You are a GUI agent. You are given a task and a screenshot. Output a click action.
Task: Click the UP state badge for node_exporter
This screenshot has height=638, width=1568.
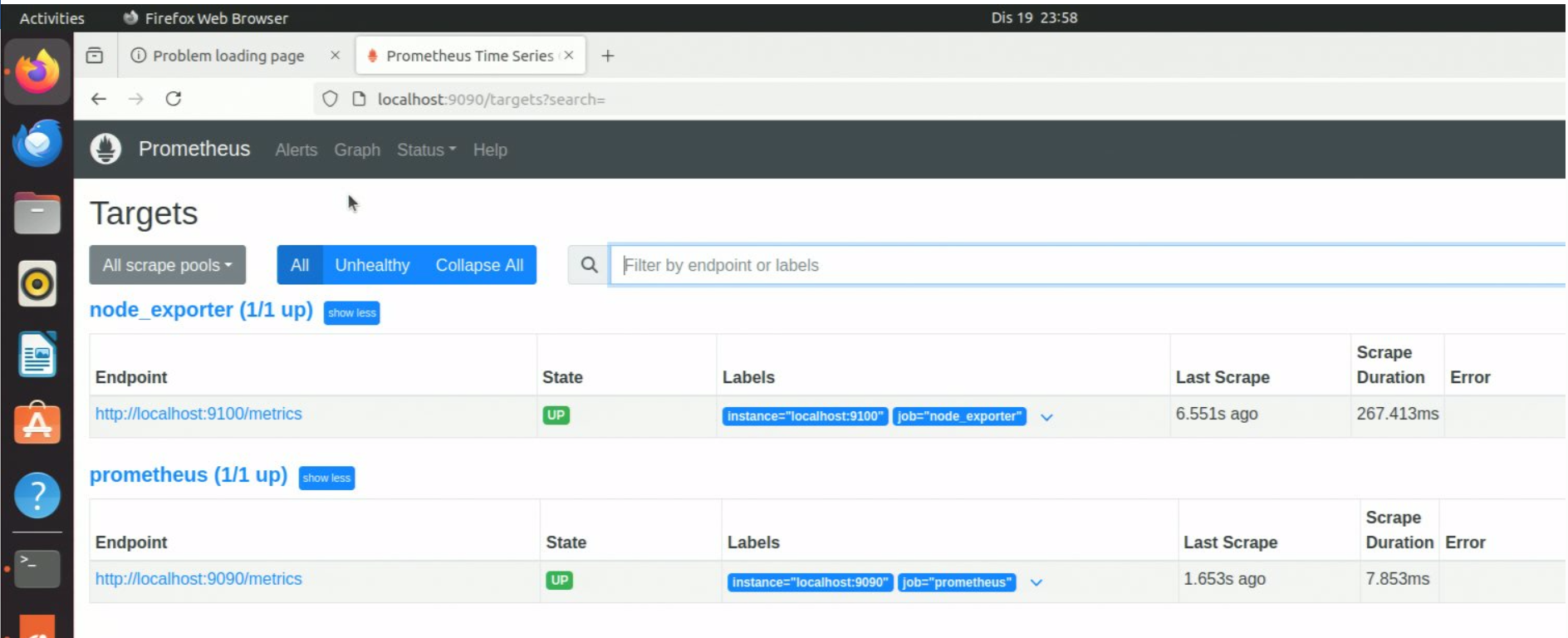coord(556,415)
